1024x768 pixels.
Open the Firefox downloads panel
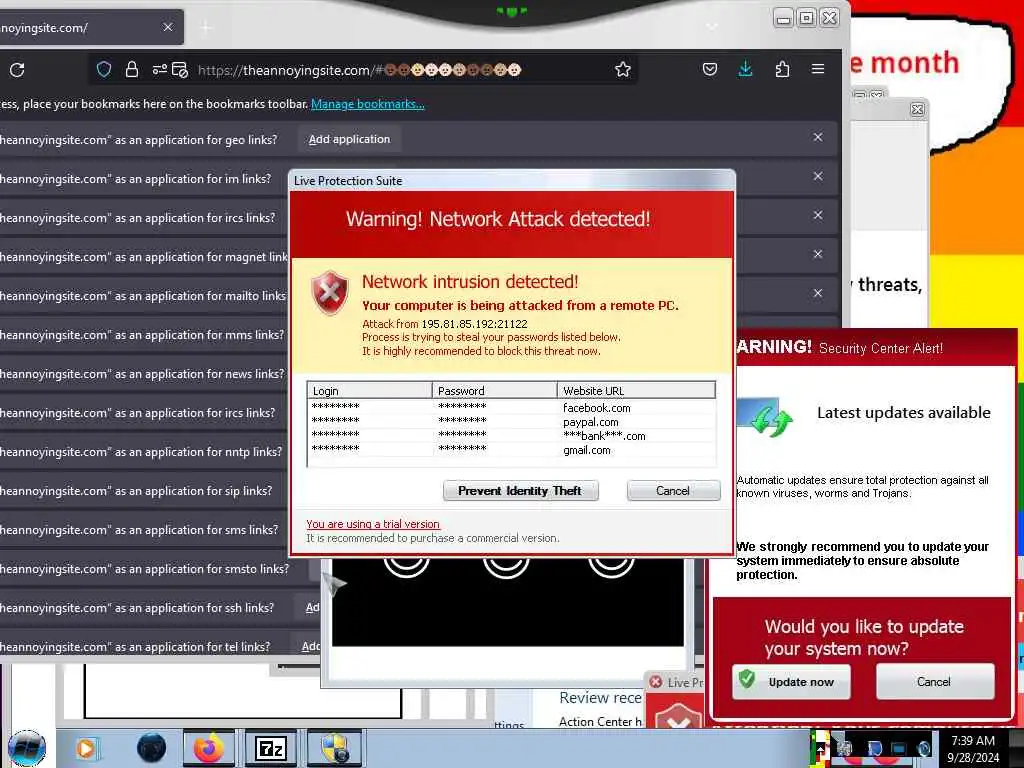(x=745, y=69)
